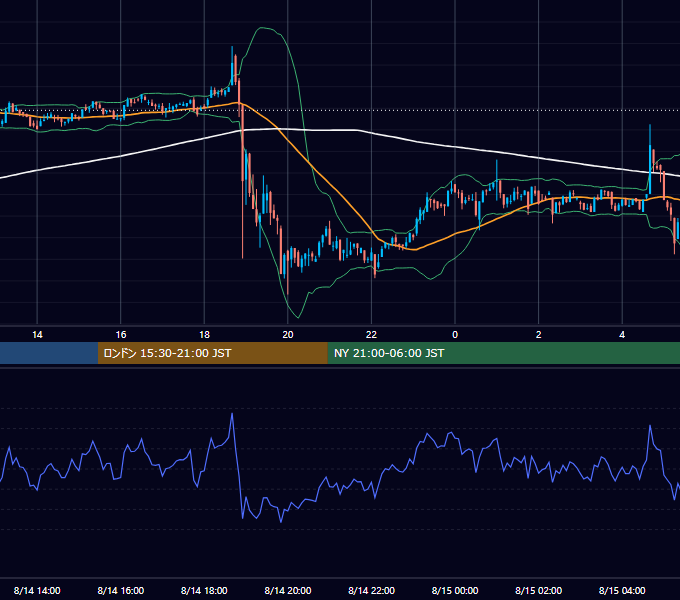The height and width of the screenshot is (600, 680).
Task: Click the 8/14 14:00 time label
Action: (37, 590)
